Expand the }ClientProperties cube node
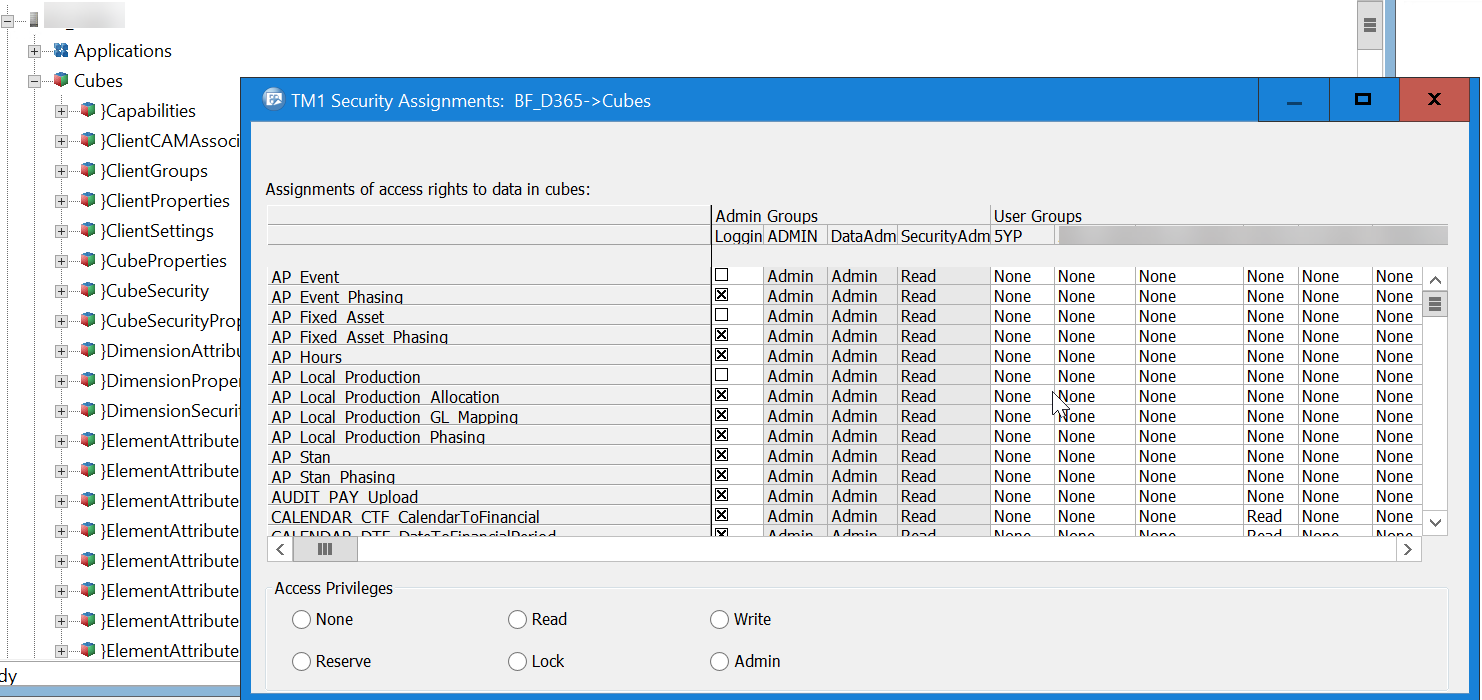Image resolution: width=1482 pixels, height=700 pixels. click(61, 201)
